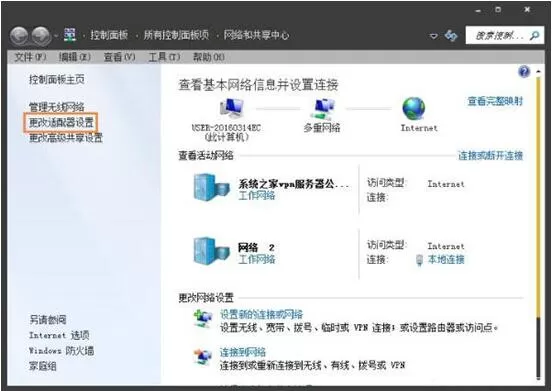Click the vertical scrollbar of content pane
This screenshot has width=552, height=391.
pos(538,225)
